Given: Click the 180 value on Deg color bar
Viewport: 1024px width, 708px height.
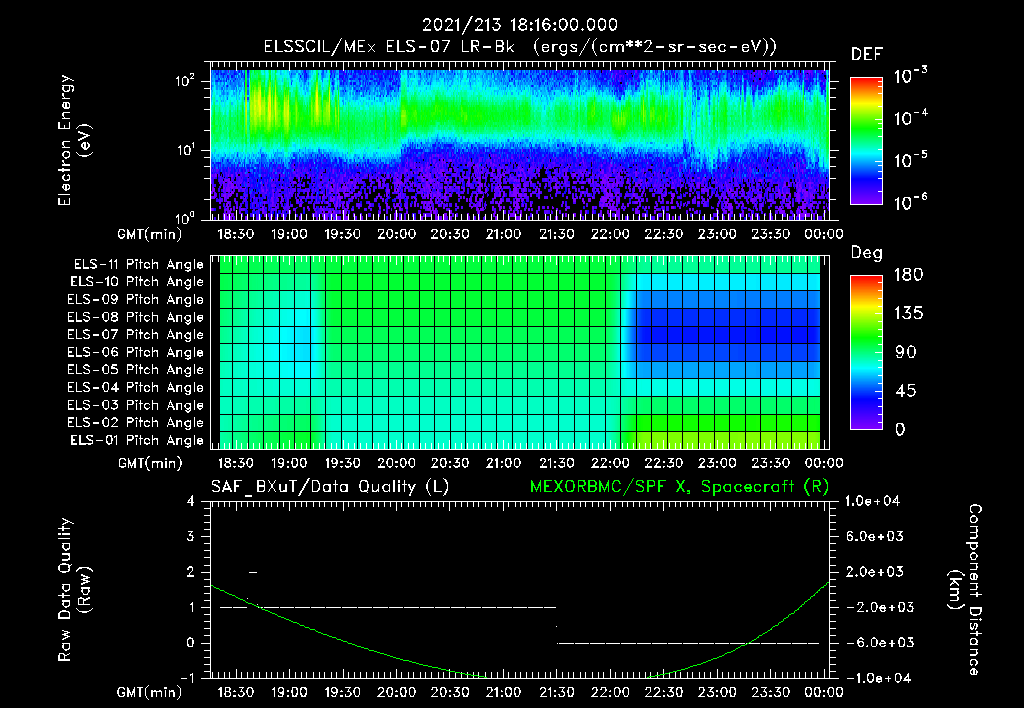Looking at the screenshot, I should pos(908,275).
